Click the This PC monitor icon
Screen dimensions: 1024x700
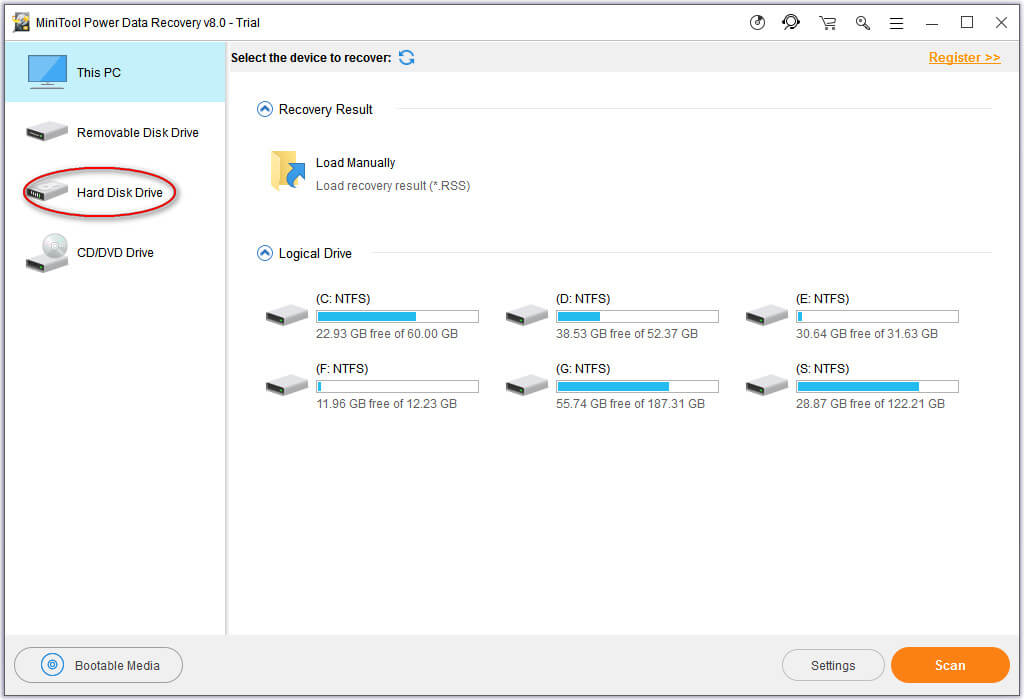tap(47, 71)
